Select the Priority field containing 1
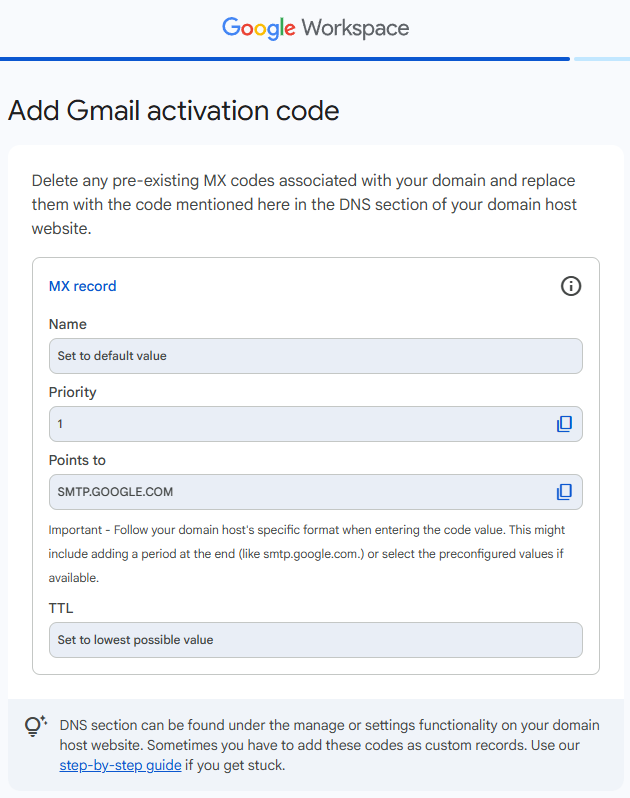Image resolution: width=630 pixels, height=798 pixels. pos(316,424)
